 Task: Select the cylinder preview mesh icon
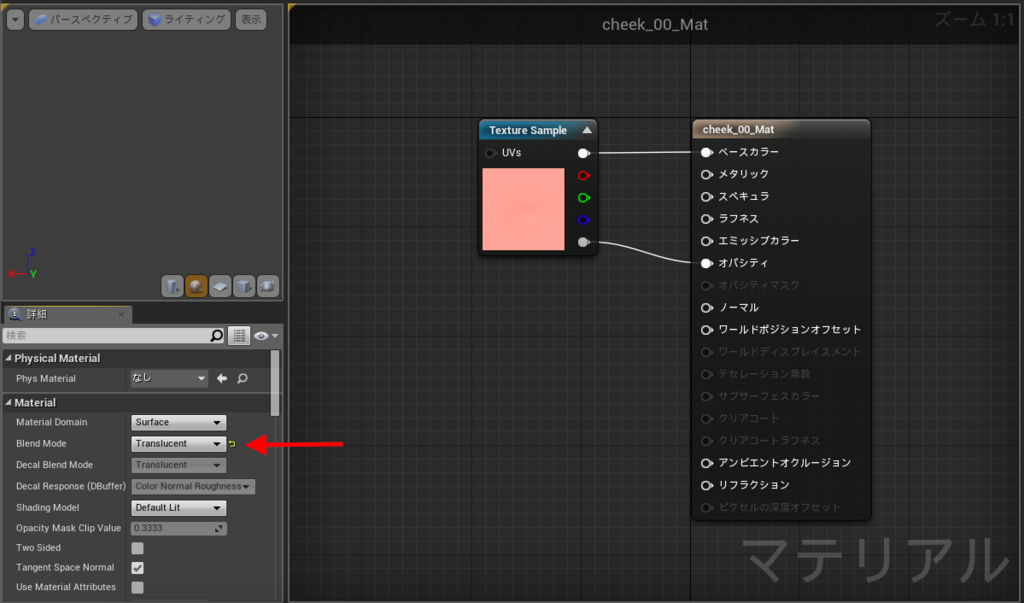click(172, 286)
